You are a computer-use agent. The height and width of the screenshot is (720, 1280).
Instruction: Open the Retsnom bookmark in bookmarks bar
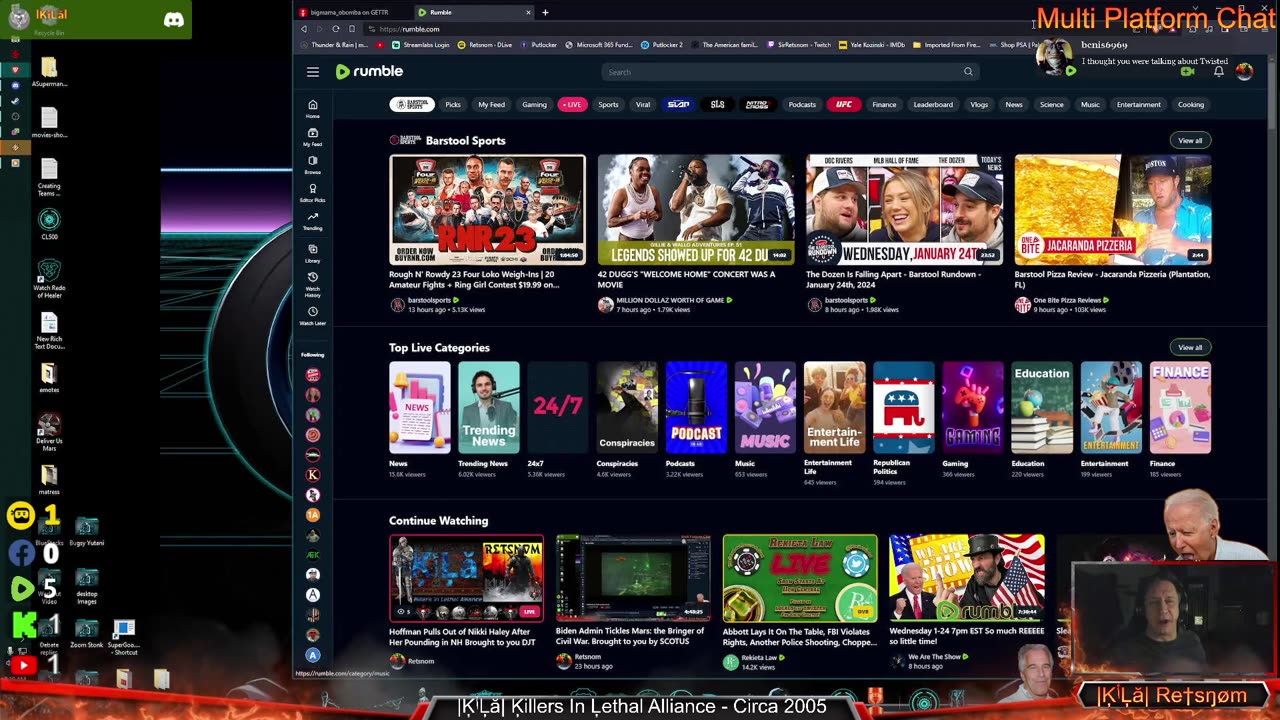coord(484,45)
